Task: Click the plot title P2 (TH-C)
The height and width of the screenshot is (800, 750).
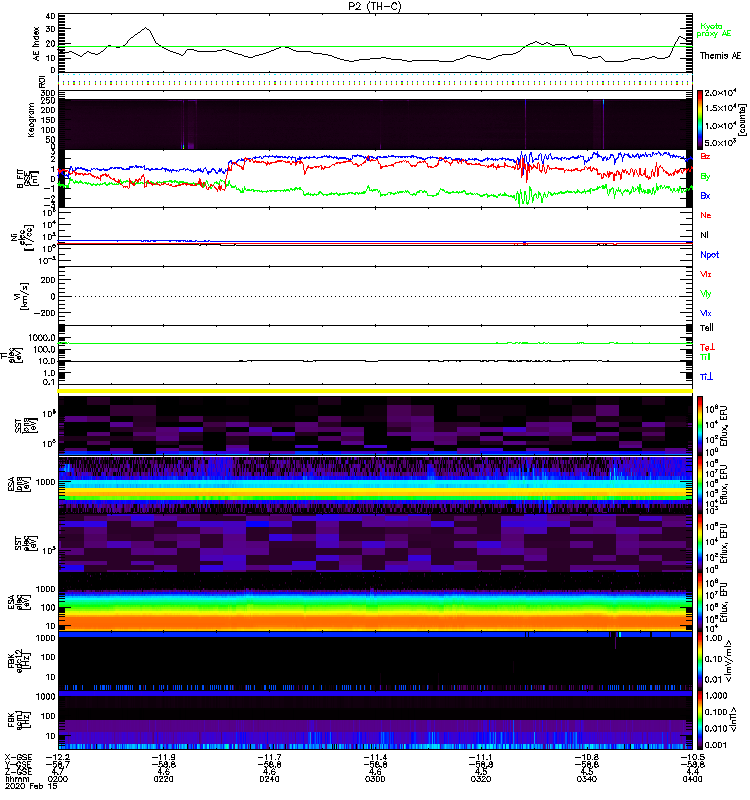Action: (375, 6)
